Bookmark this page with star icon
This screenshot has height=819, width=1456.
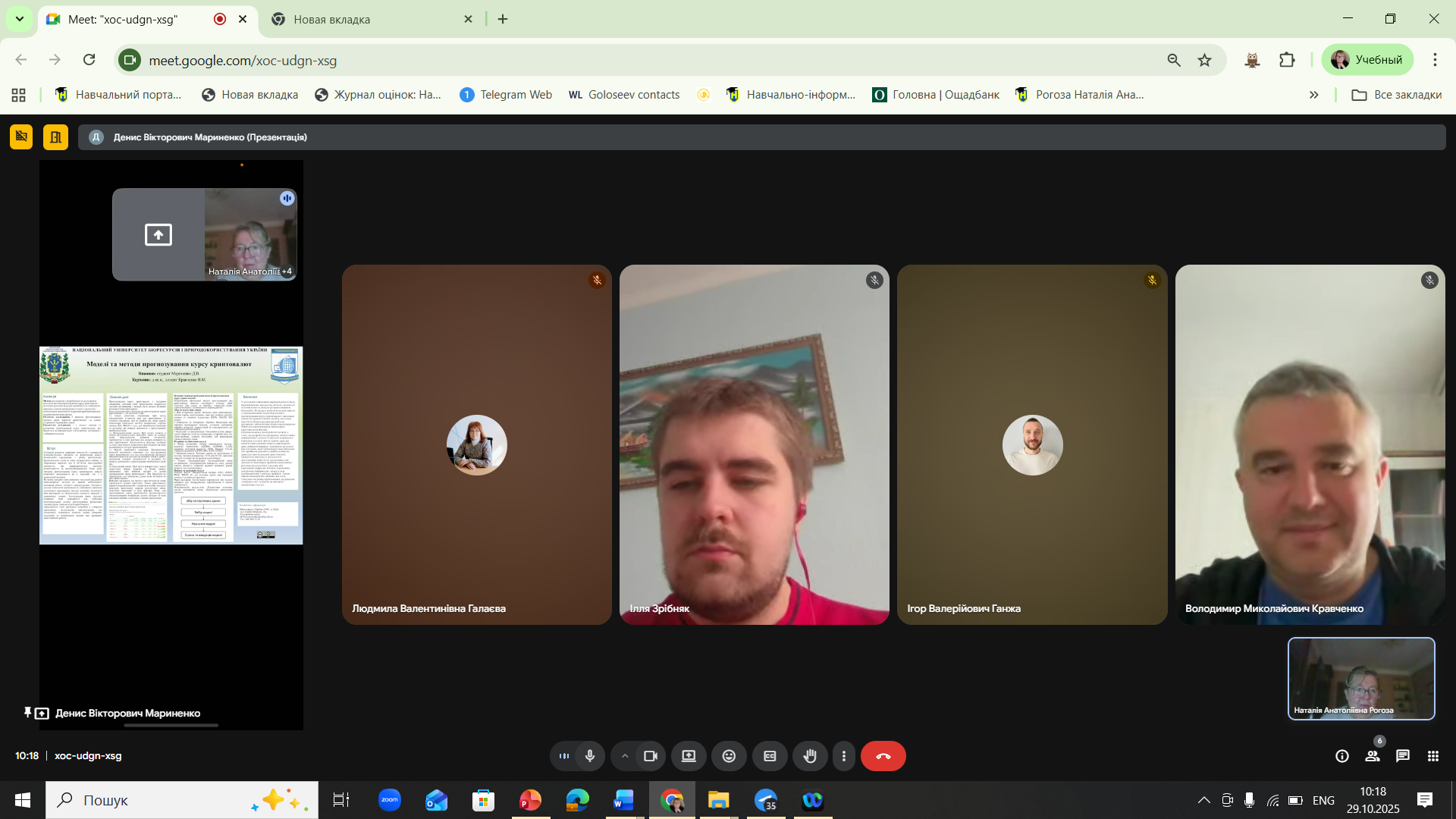tap(1204, 60)
